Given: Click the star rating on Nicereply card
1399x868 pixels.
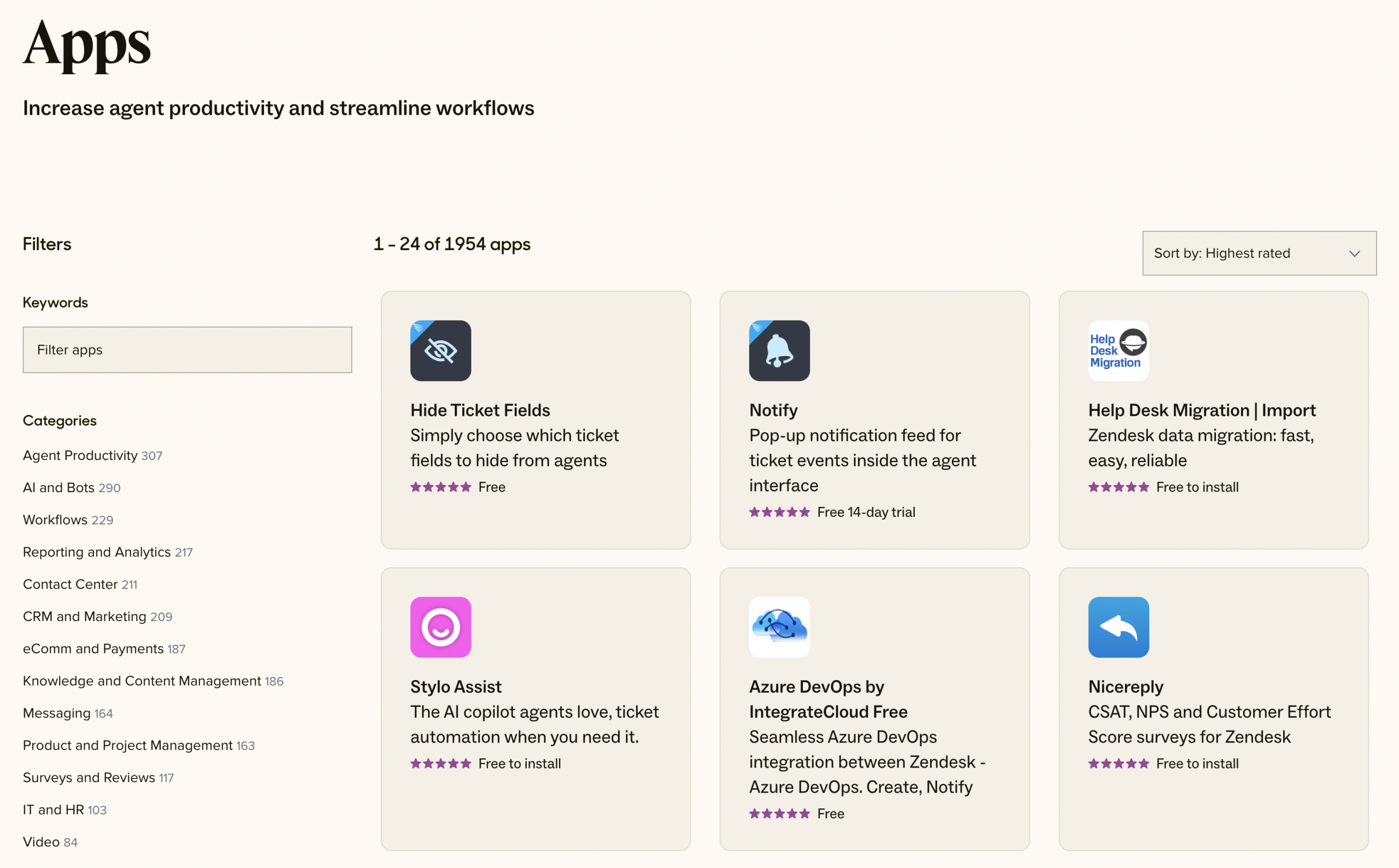Looking at the screenshot, I should pos(1118,764).
